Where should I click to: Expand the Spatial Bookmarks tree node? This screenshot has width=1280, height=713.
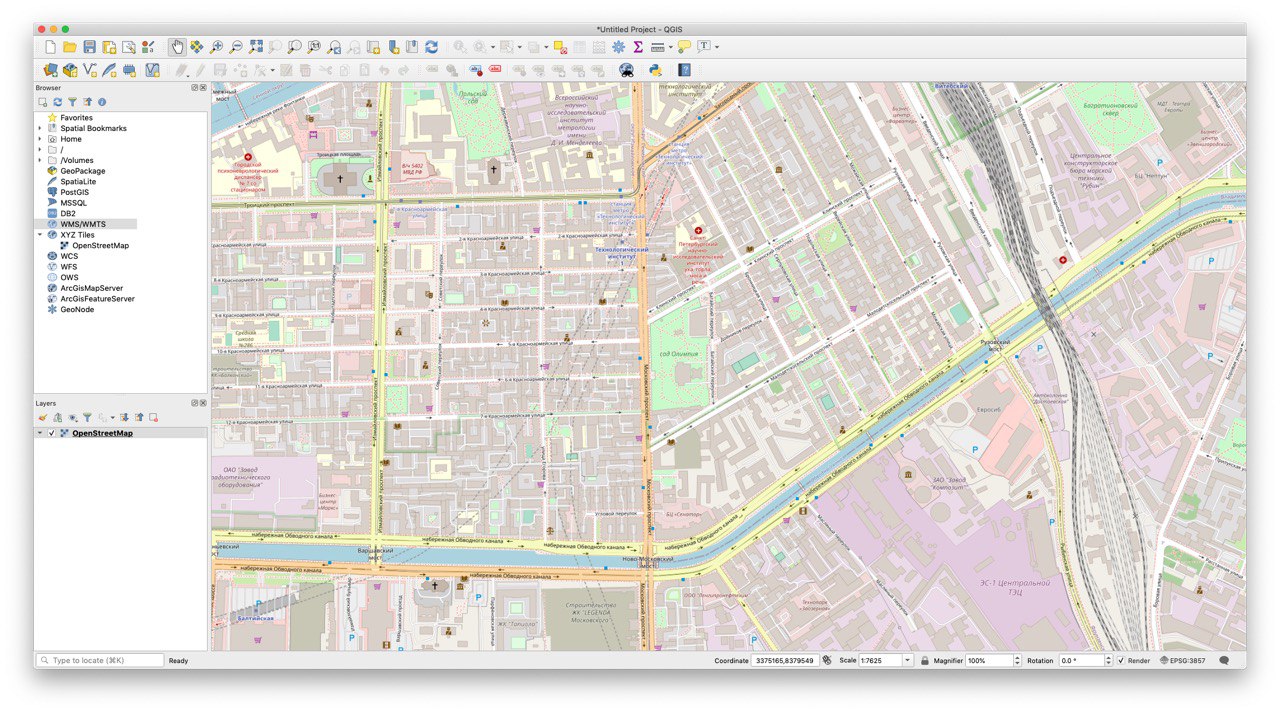click(40, 128)
